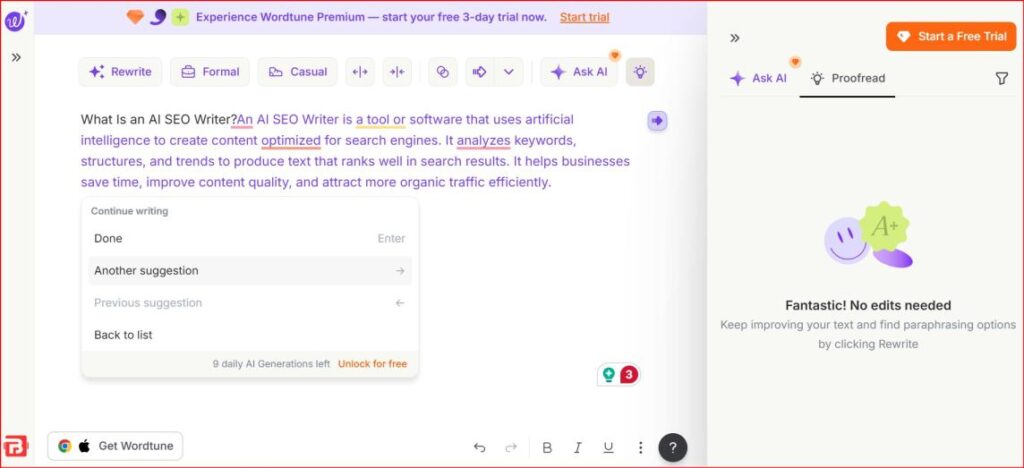This screenshot has height=468, width=1024.
Task: Switch to the Ask AI panel tab
Action: [x=758, y=78]
